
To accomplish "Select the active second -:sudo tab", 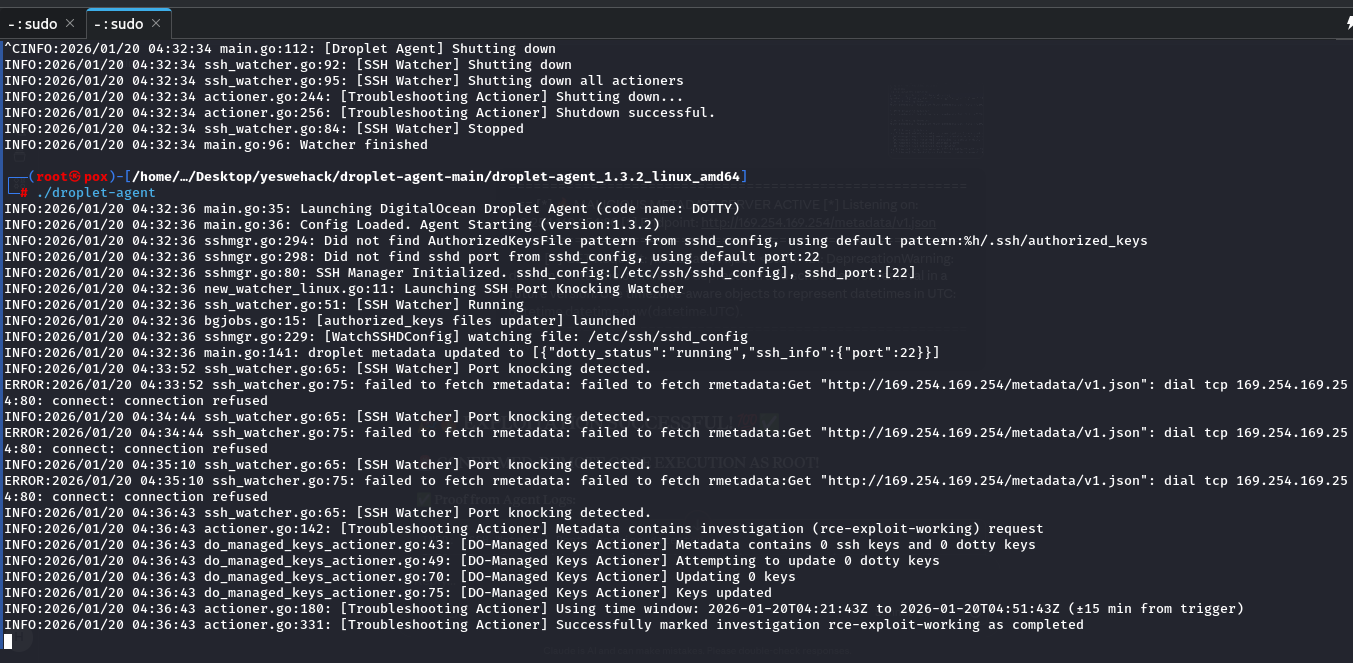I will tap(118, 24).
